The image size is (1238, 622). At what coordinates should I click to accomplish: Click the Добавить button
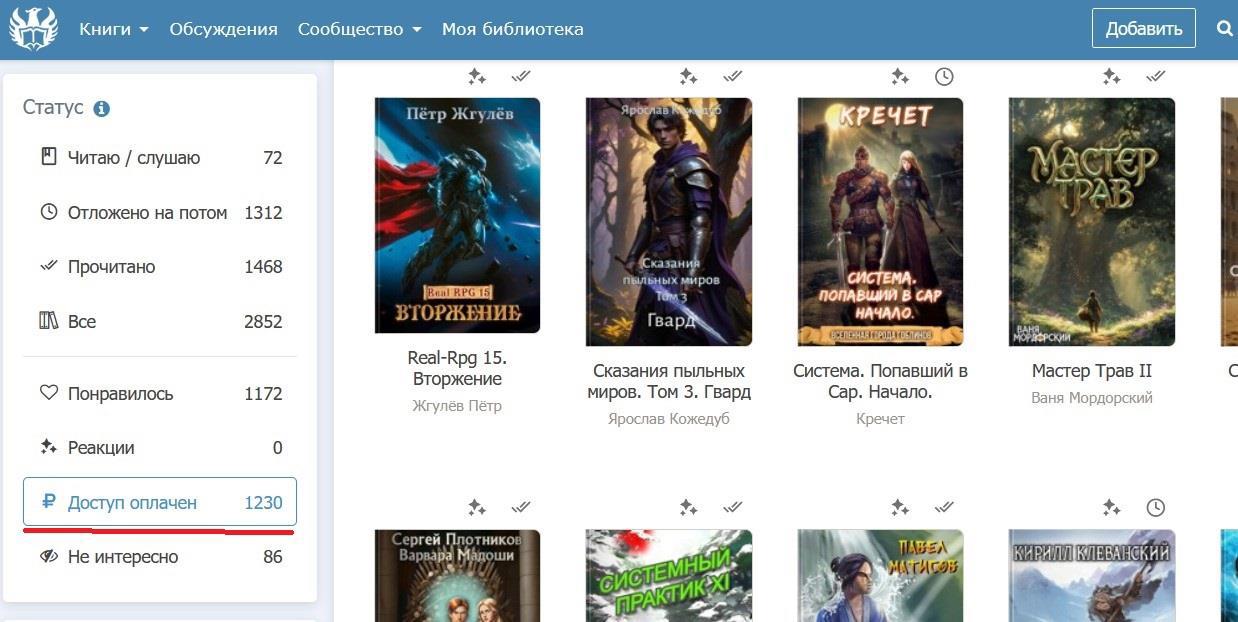coord(1144,29)
